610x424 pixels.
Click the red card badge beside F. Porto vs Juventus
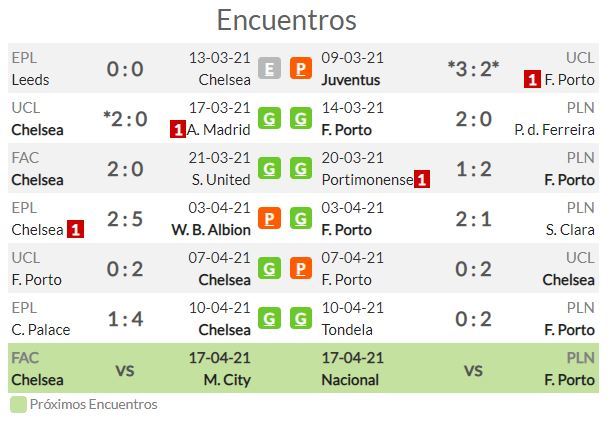coord(532,79)
